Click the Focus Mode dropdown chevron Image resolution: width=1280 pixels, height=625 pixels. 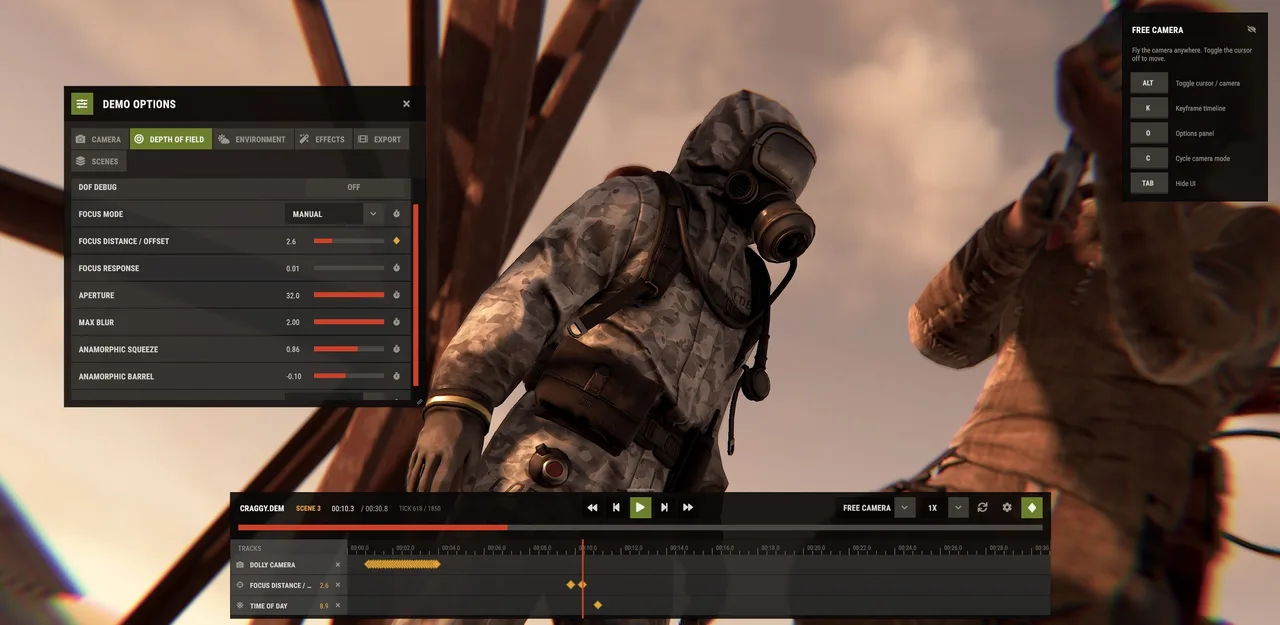click(x=373, y=214)
